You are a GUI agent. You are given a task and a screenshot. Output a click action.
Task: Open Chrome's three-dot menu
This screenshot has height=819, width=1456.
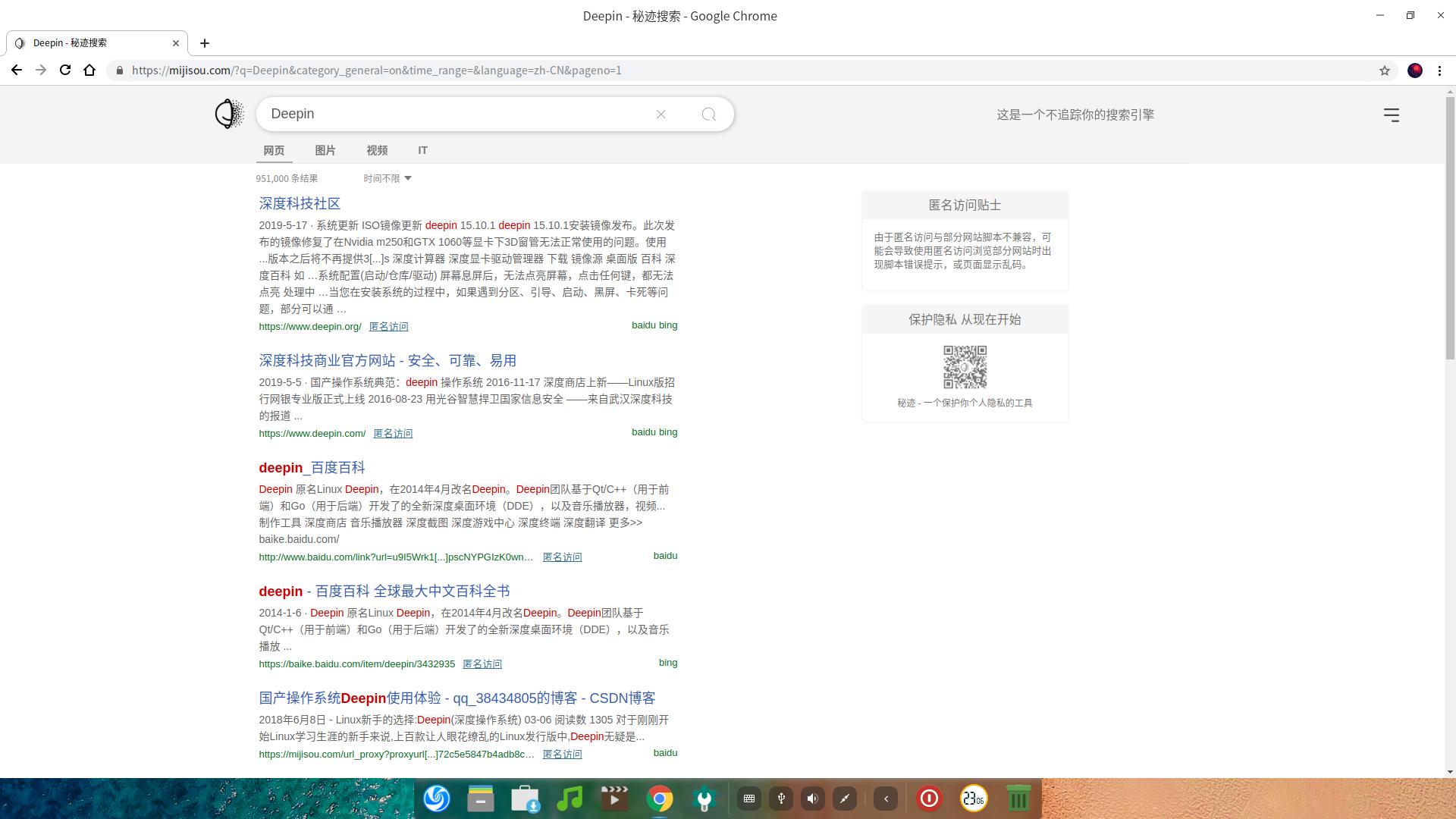click(1440, 71)
